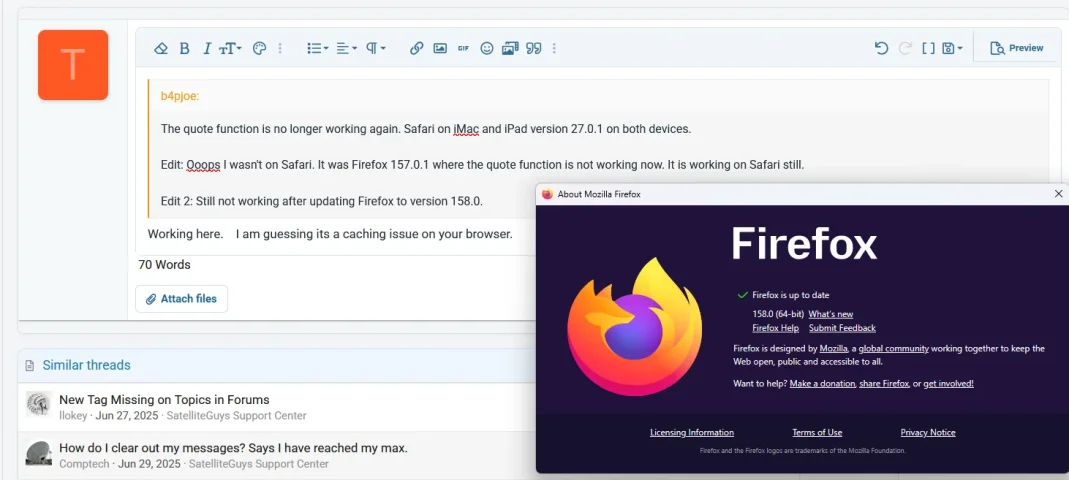Open the alignment dropdown
Viewport: 1069px width, 480px height.
(346, 48)
